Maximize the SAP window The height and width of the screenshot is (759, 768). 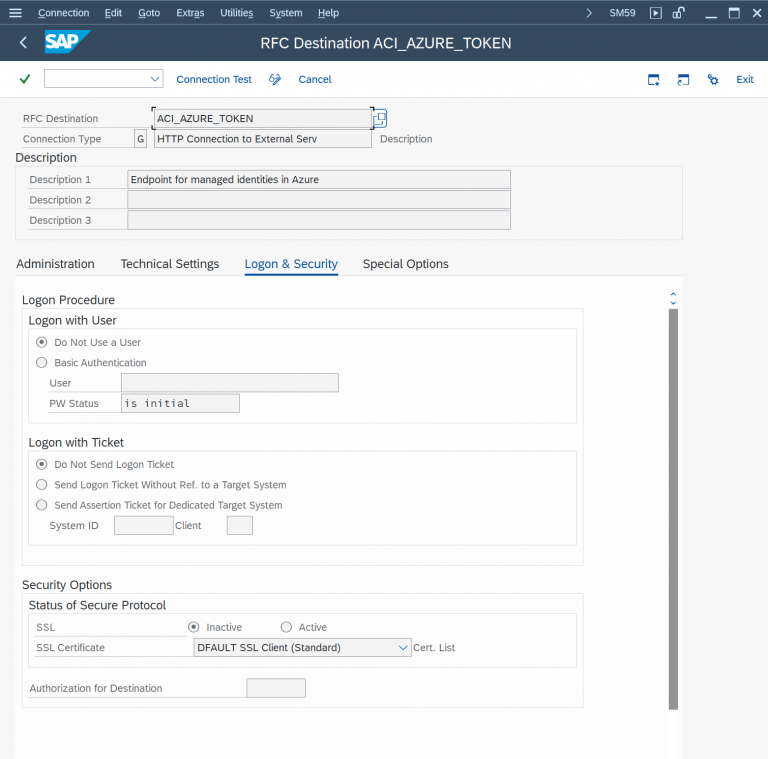pos(734,13)
